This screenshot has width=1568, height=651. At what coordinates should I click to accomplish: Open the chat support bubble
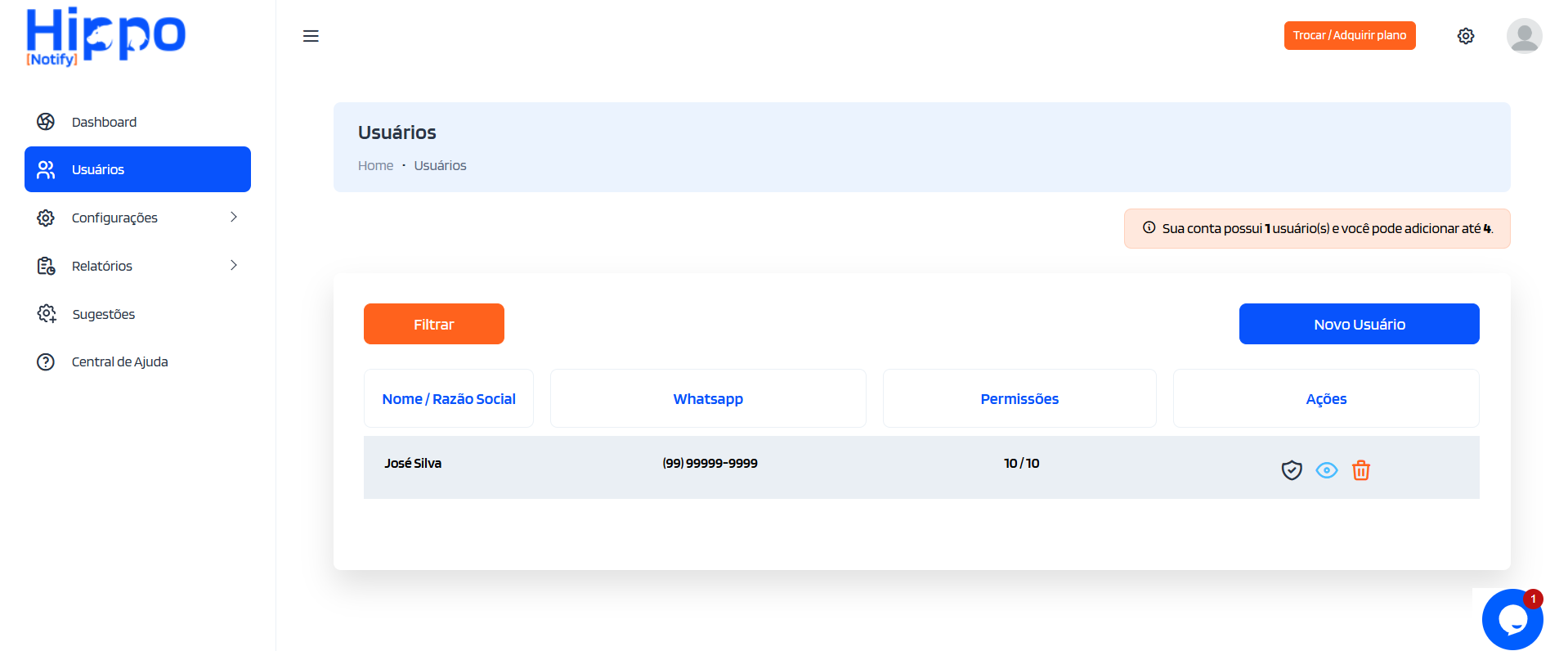1512,619
